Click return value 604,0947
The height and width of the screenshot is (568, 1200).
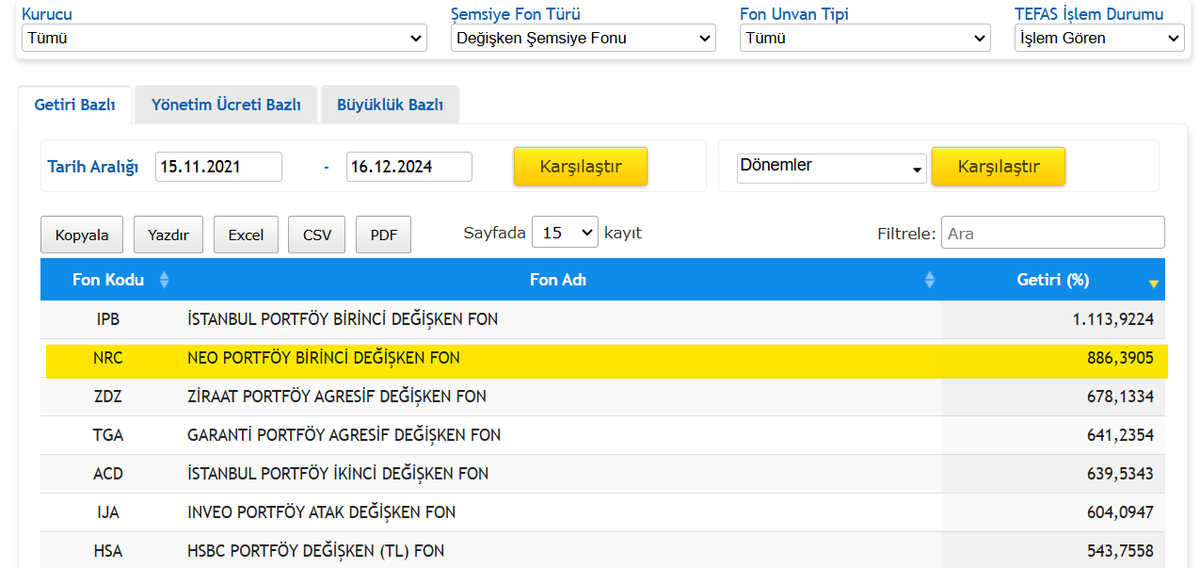click(1121, 512)
